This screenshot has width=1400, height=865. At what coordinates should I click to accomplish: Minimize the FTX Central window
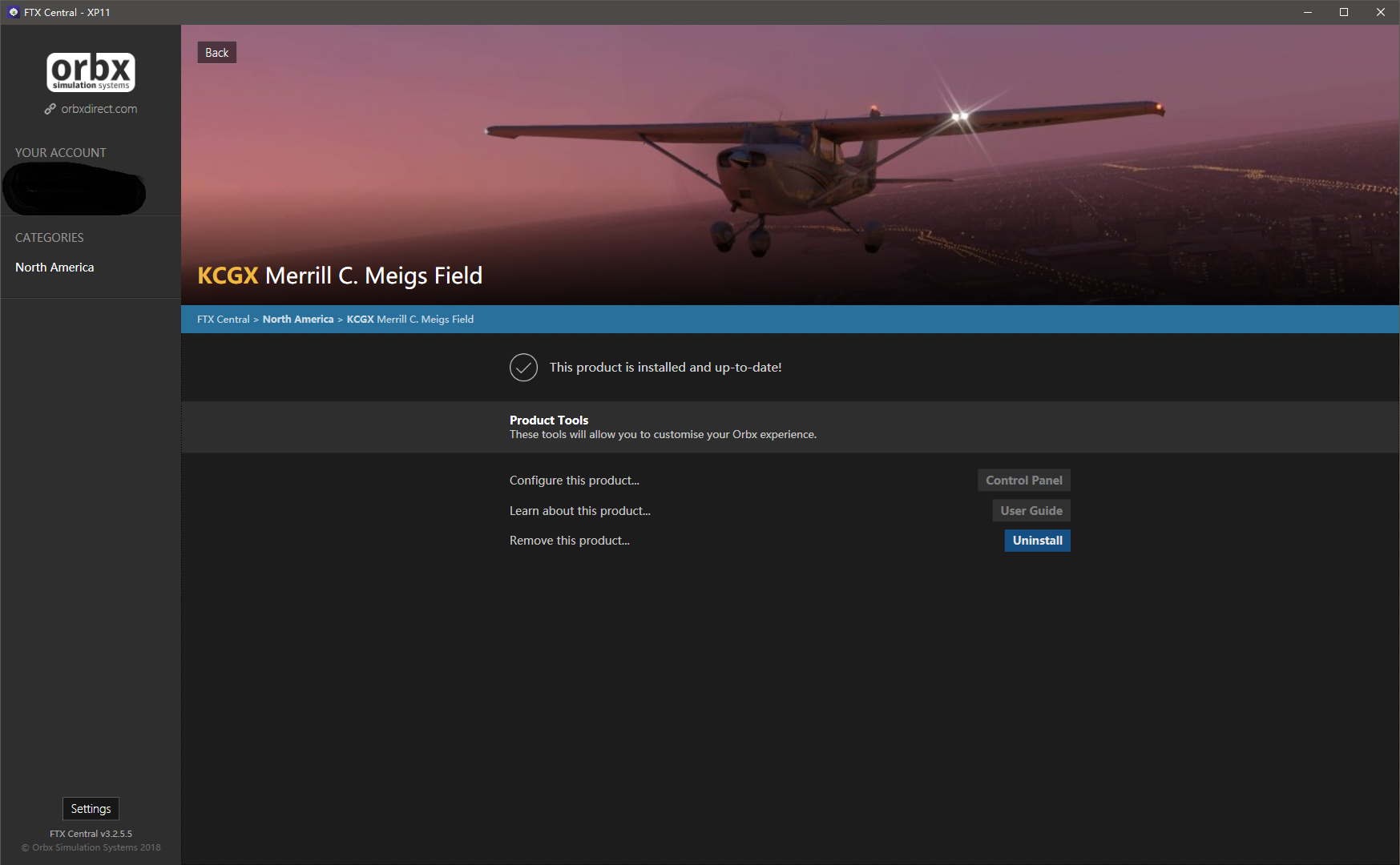tap(1308, 12)
